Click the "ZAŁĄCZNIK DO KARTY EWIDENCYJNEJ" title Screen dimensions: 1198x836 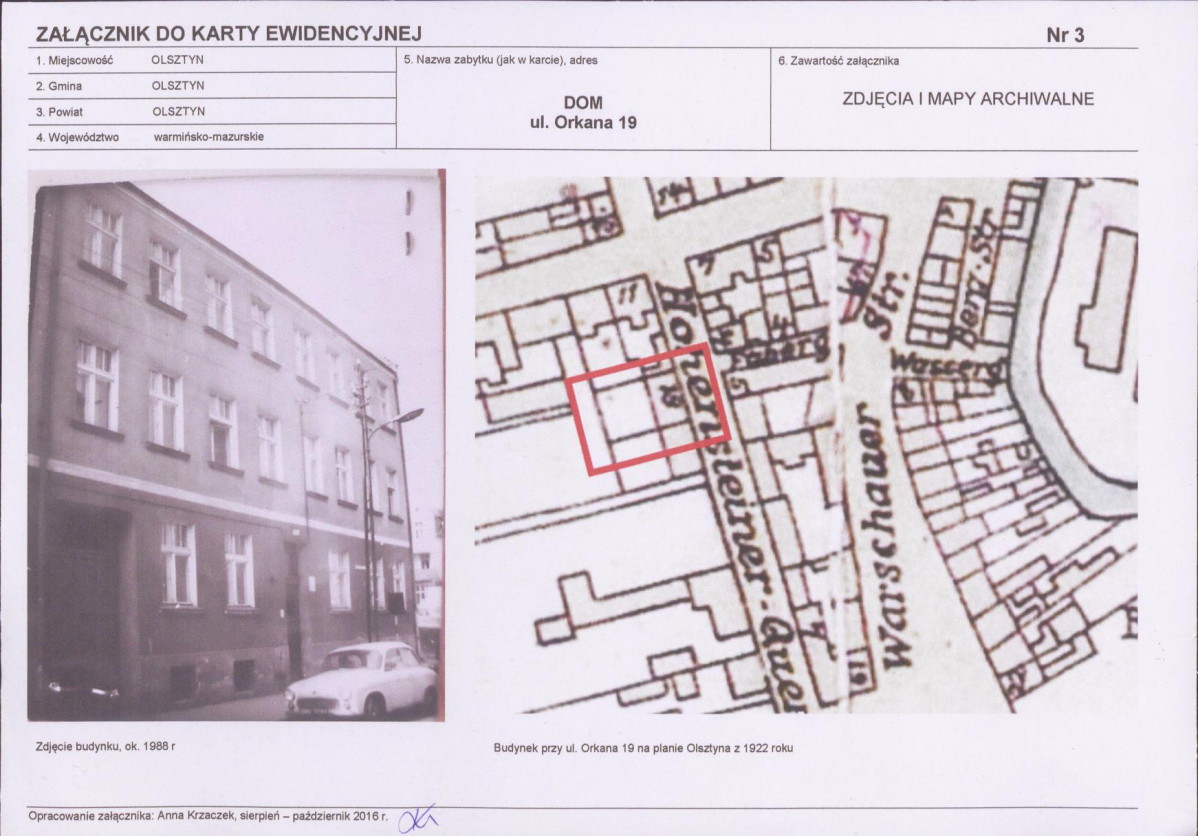click(228, 34)
